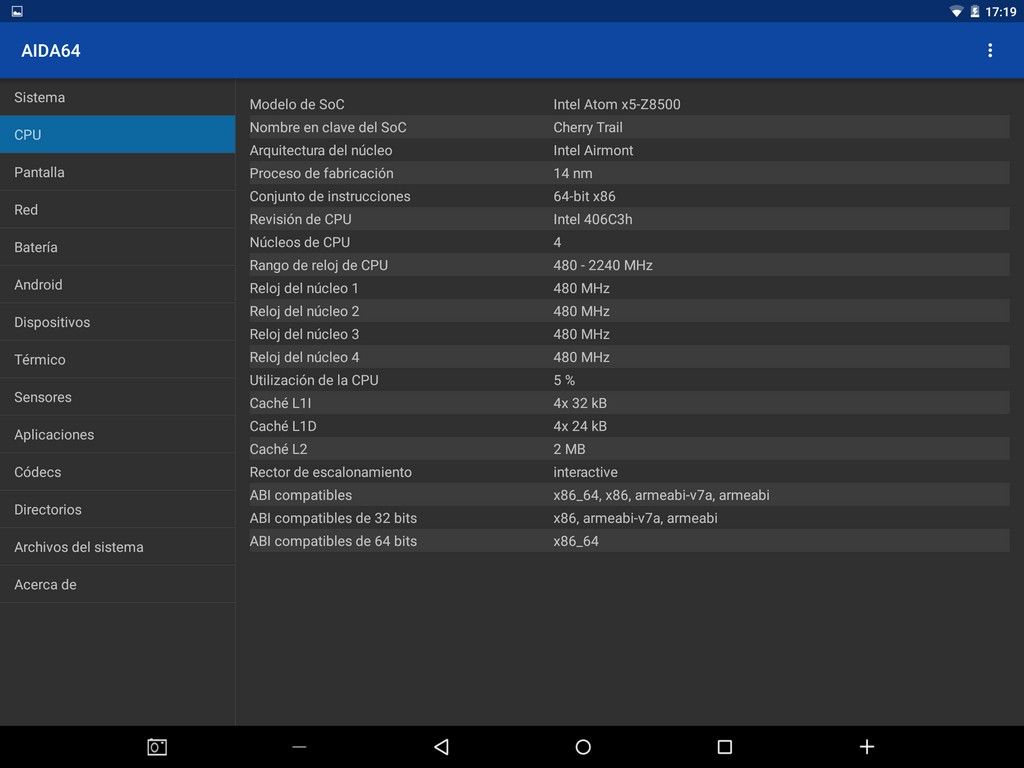Select the Caché L1I label
This screenshot has width=1024, height=768.
coord(280,403)
